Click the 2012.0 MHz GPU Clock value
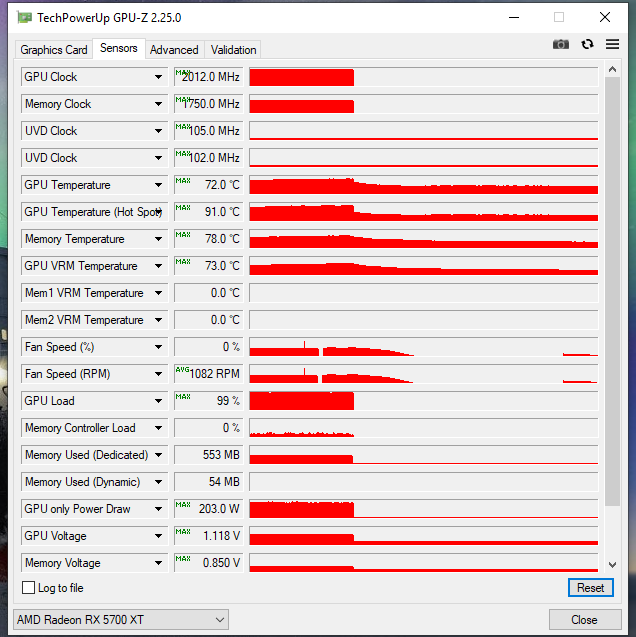 pyautogui.click(x=208, y=77)
